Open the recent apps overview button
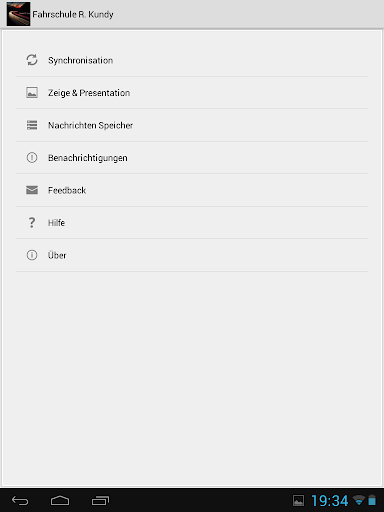384x512 pixels. pyautogui.click(x=100, y=500)
